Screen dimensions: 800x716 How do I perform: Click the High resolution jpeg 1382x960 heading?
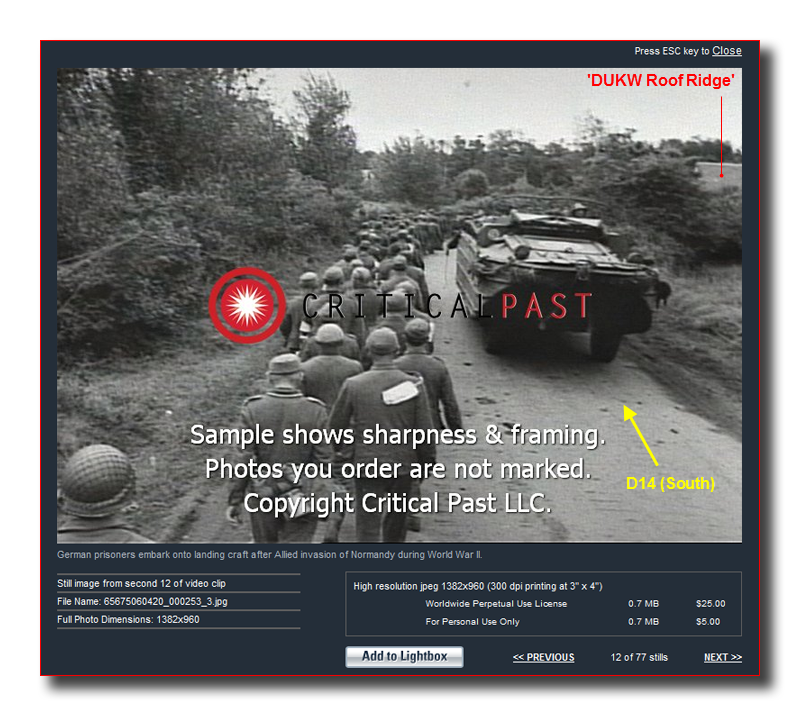click(x=478, y=586)
